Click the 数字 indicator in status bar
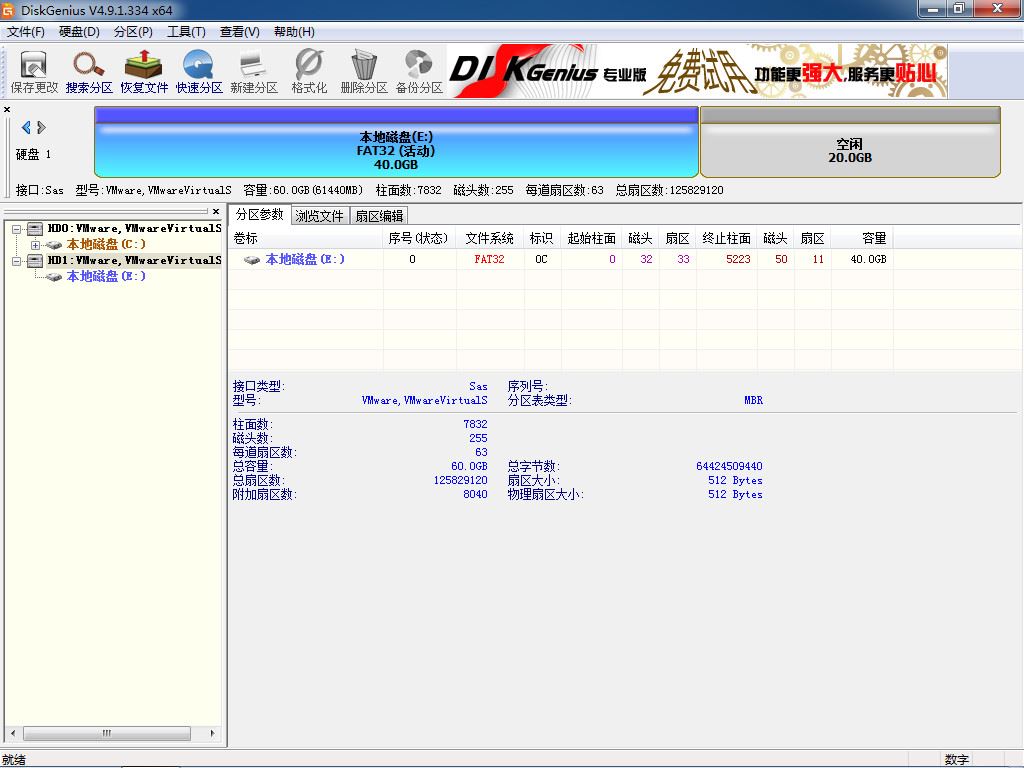Image resolution: width=1024 pixels, height=768 pixels. point(956,760)
